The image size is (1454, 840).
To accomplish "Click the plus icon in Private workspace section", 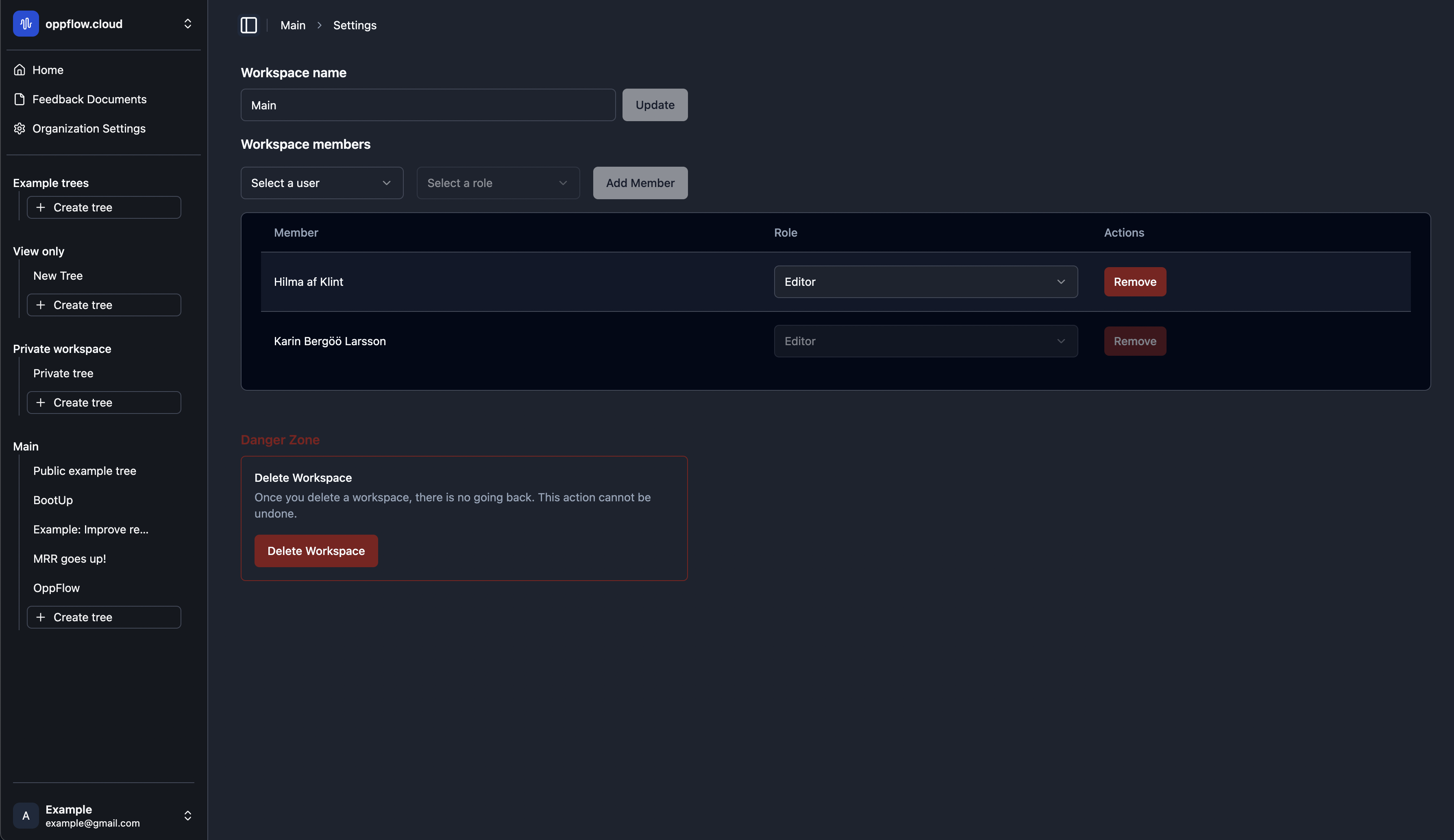I will coord(41,402).
